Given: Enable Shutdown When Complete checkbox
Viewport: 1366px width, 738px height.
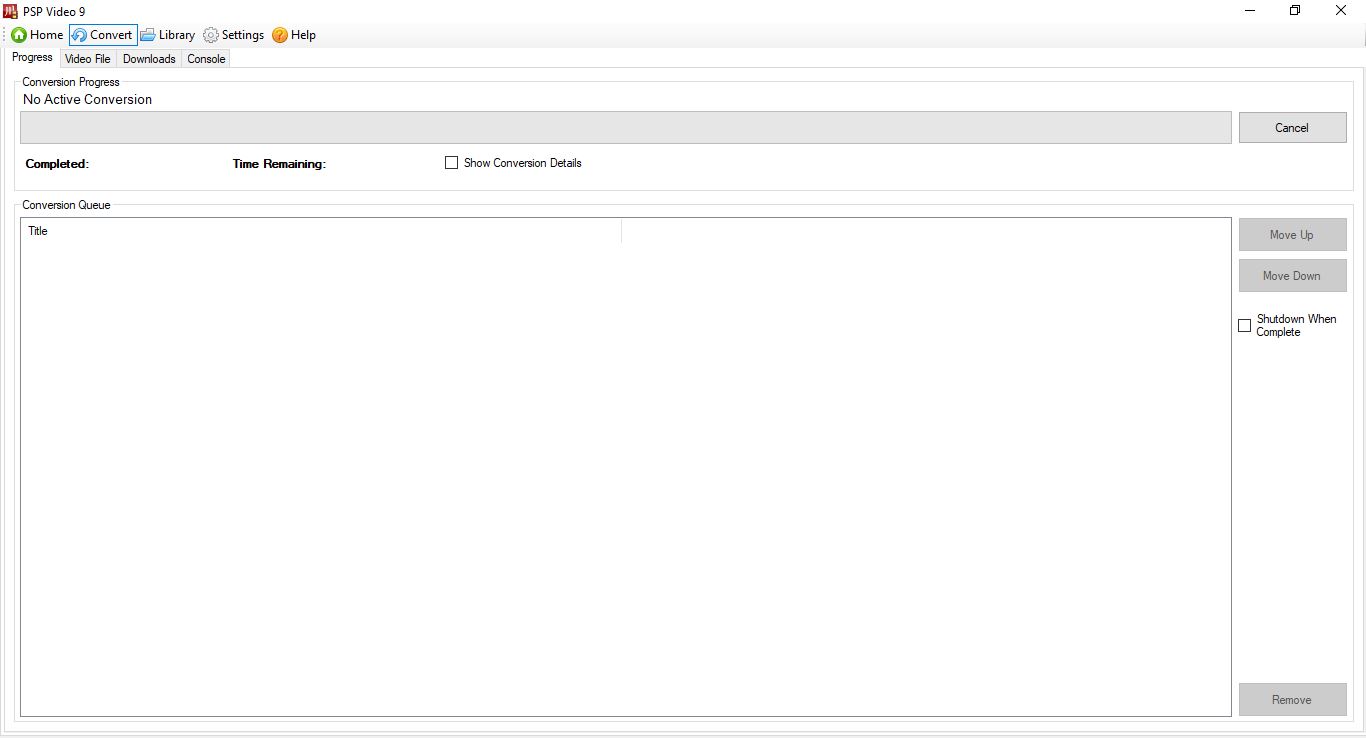Looking at the screenshot, I should coord(1245,326).
